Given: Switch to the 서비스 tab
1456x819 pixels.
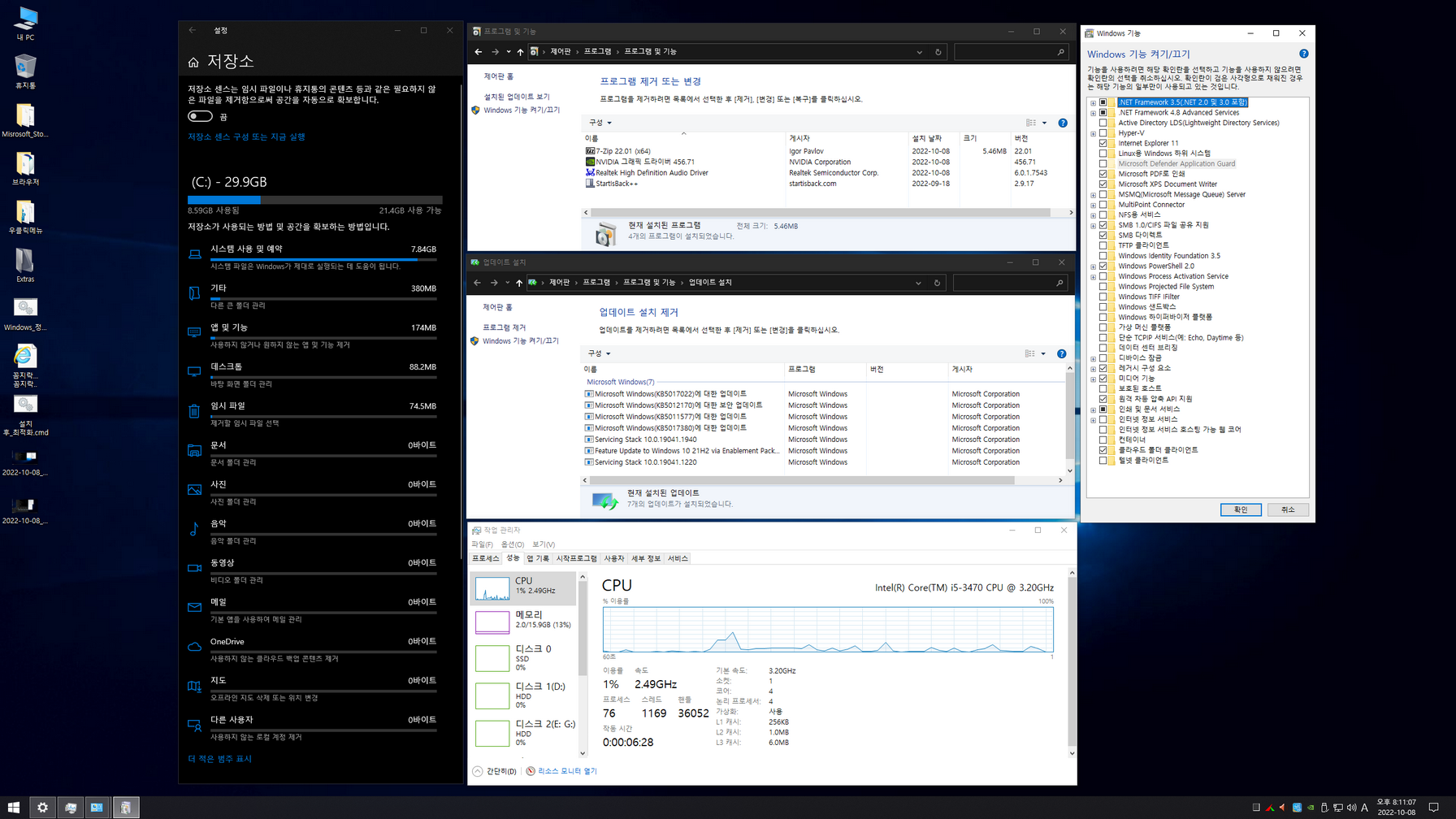Looking at the screenshot, I should coord(677,558).
